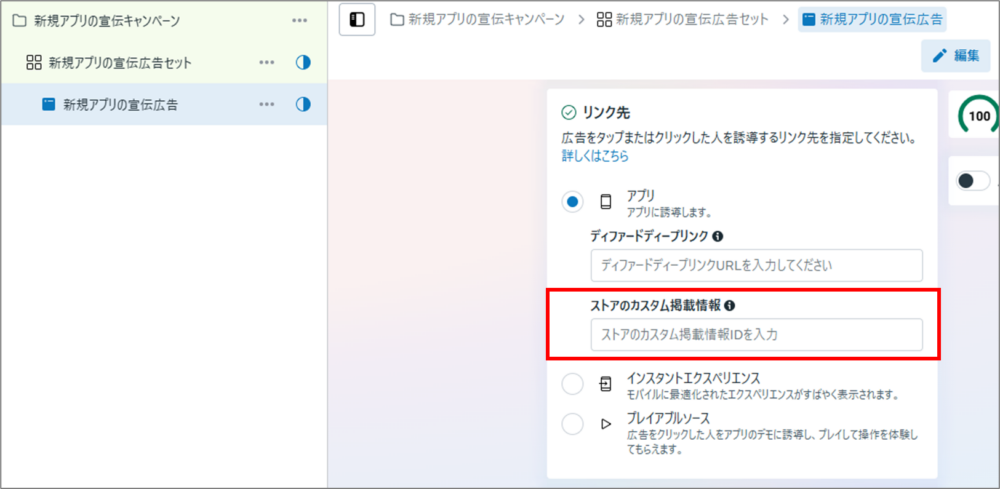Click info icon beside ストアのカスタム掲載情報
The height and width of the screenshot is (489, 1000).
(x=730, y=305)
